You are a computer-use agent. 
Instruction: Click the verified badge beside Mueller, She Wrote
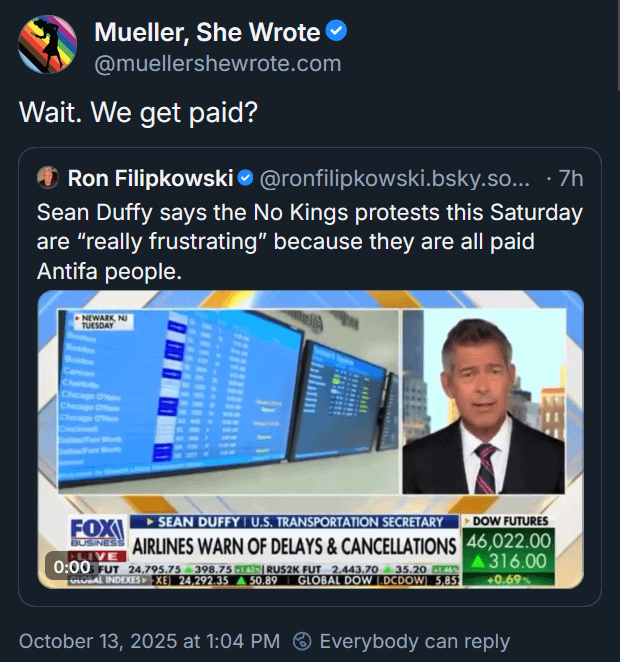(339, 32)
